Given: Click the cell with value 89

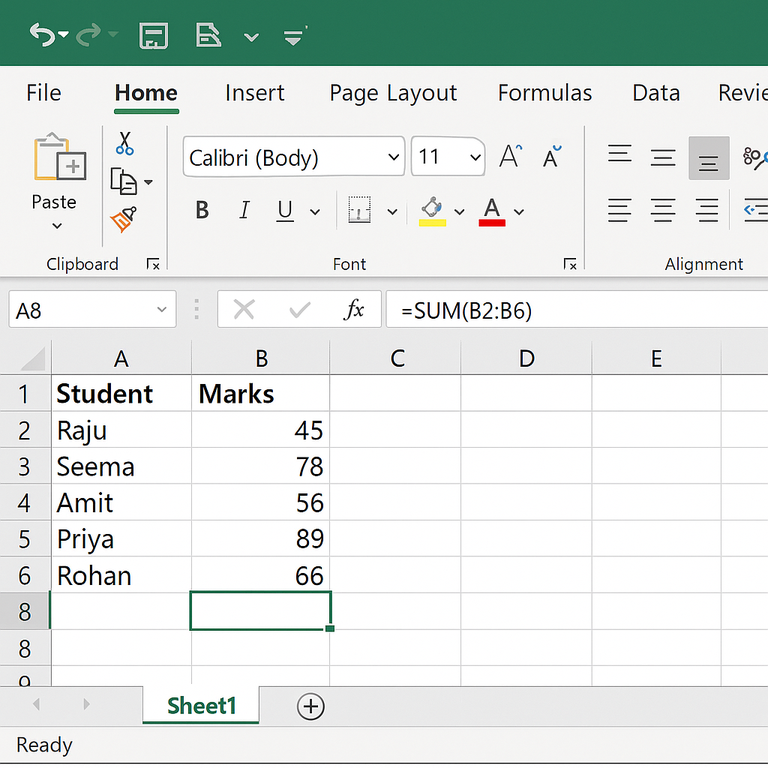Looking at the screenshot, I should [x=261, y=539].
